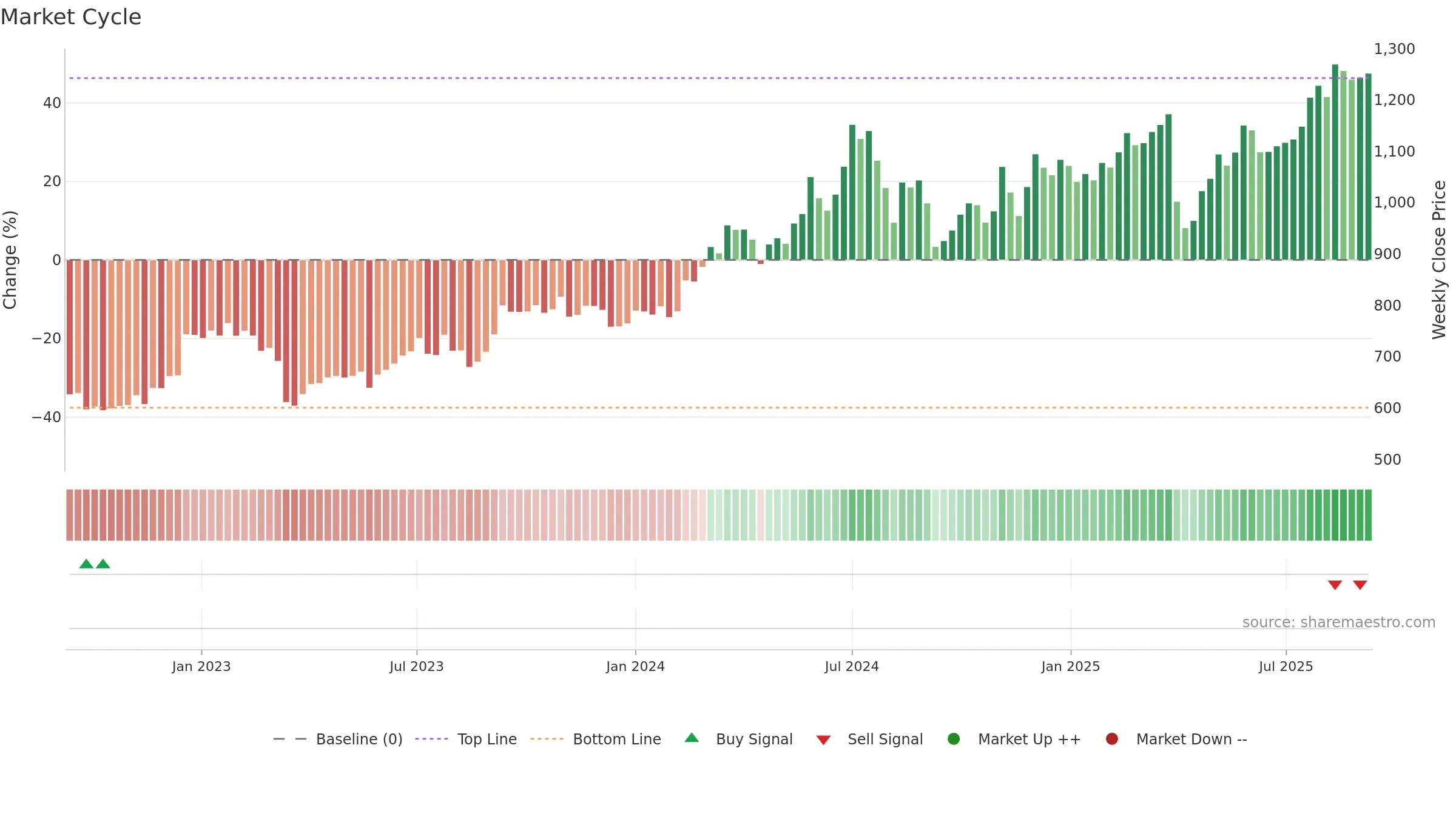This screenshot has height=819, width=1456.
Task: Click the 700 price axis value
Action: coord(1388,357)
